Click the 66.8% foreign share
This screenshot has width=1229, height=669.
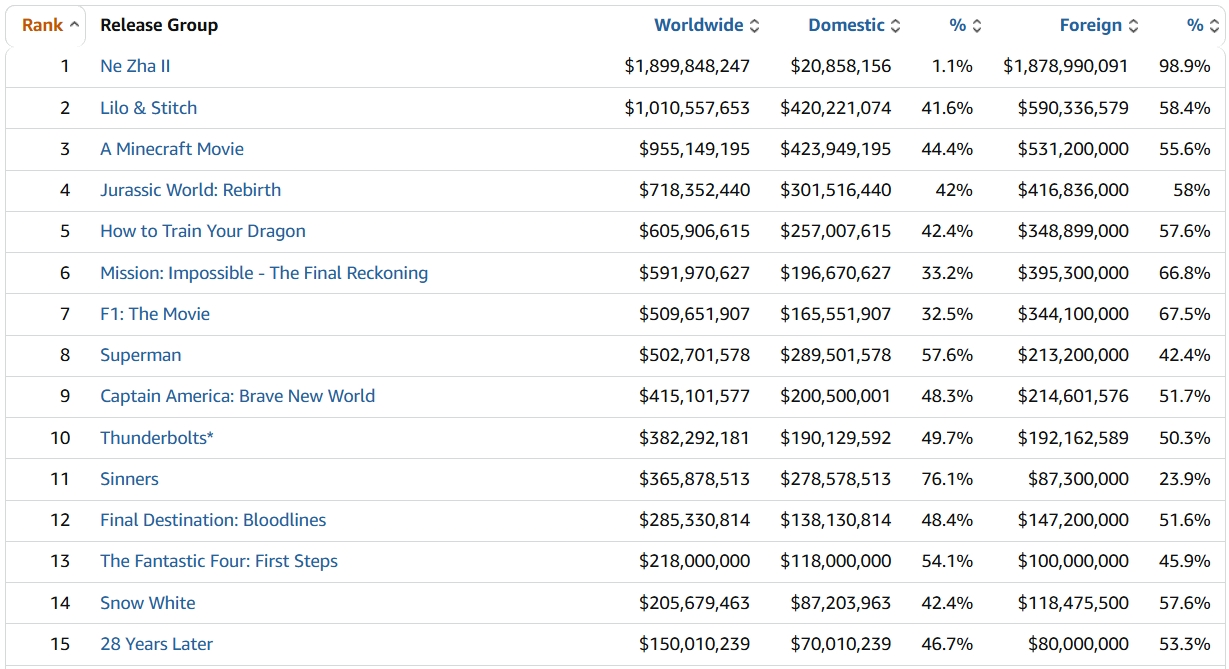coord(1185,273)
